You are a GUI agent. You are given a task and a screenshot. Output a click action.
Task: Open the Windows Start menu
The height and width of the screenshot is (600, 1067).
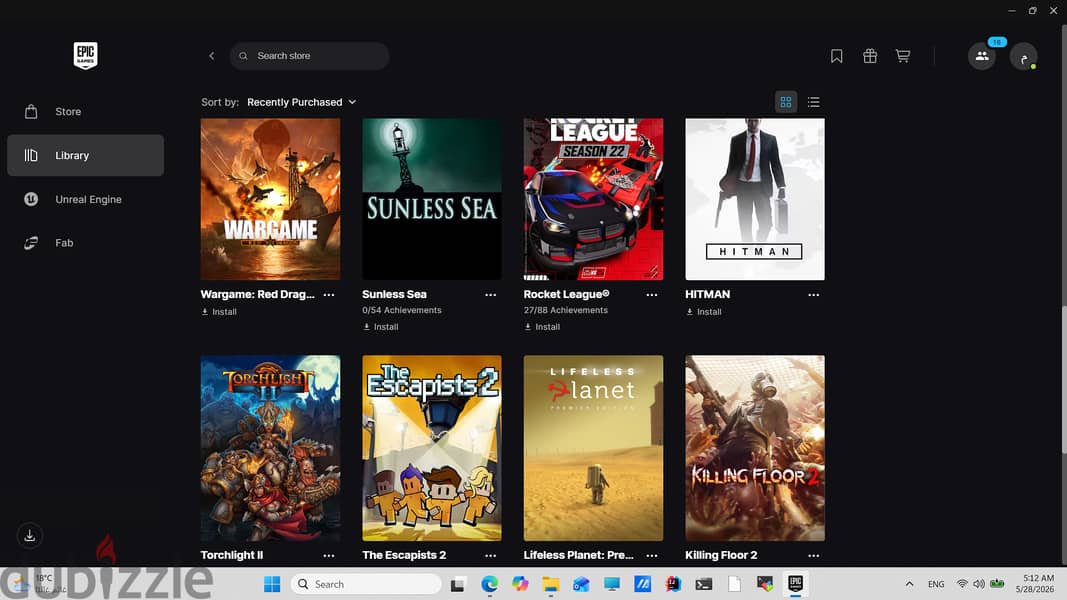(x=272, y=584)
